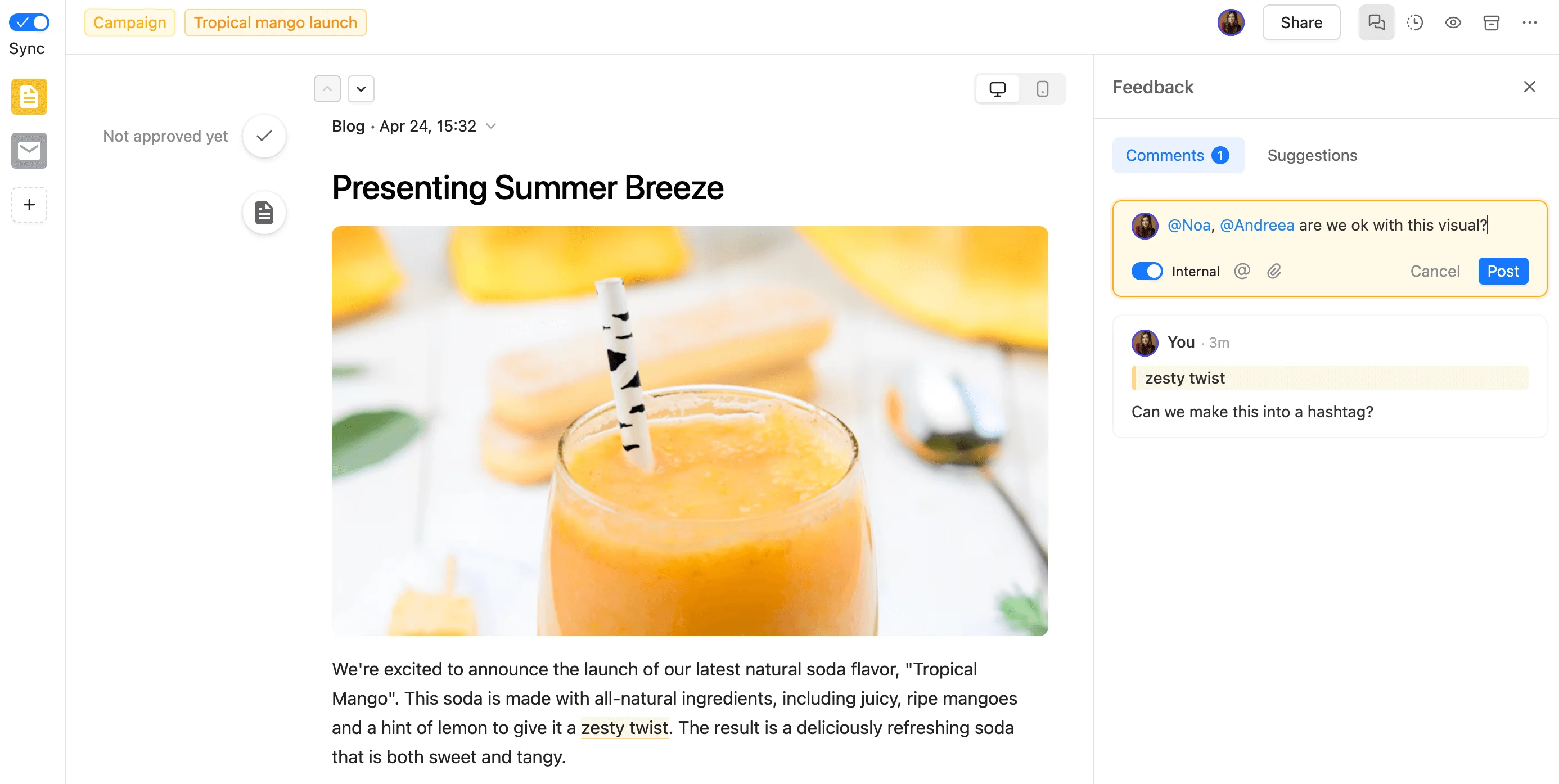Click the add new item icon
The width and height of the screenshot is (1559, 784).
(x=28, y=205)
